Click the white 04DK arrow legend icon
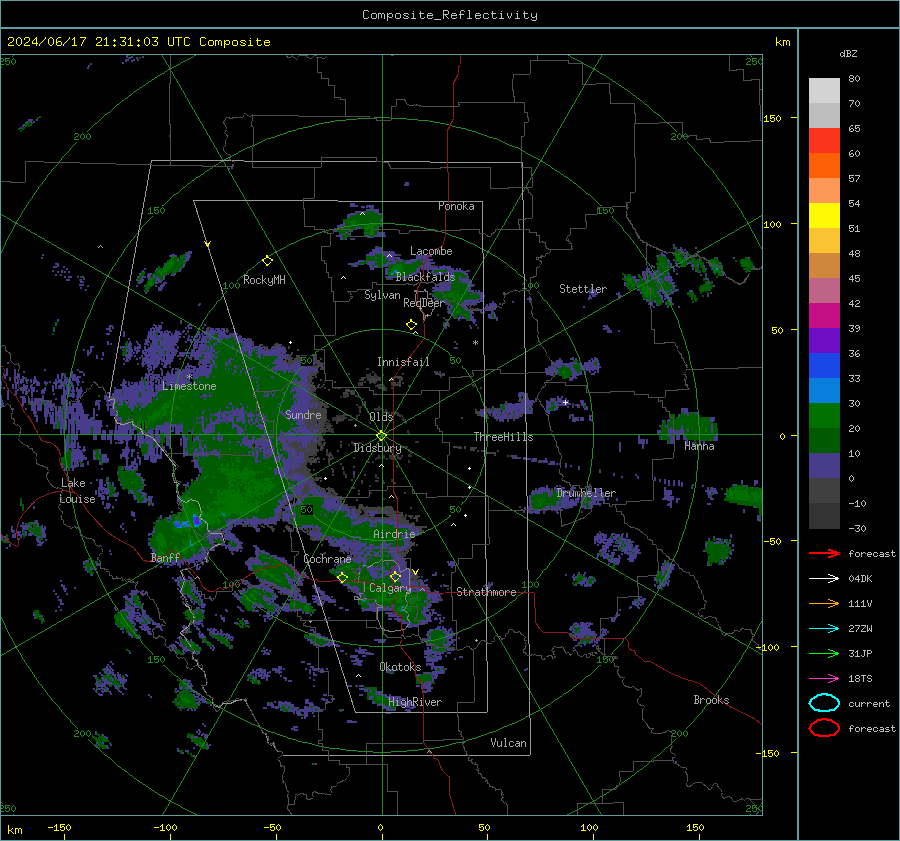This screenshot has height=841, width=900. click(824, 578)
